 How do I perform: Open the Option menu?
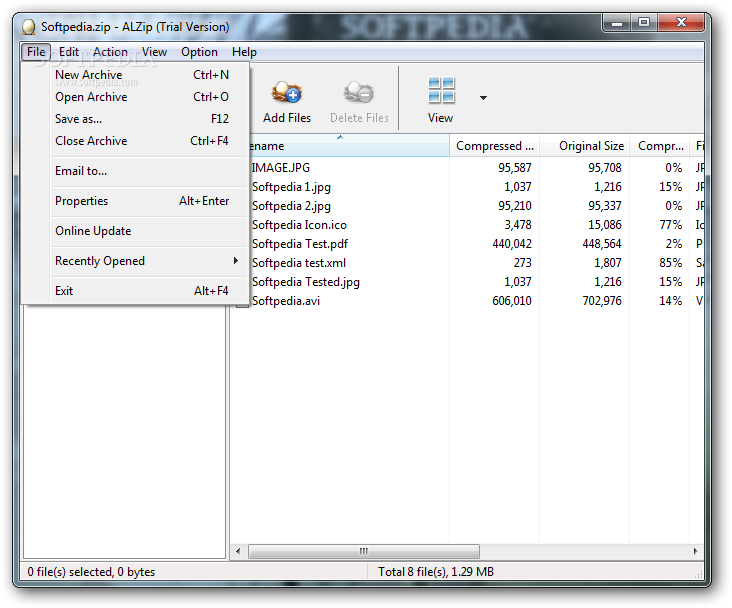199,52
